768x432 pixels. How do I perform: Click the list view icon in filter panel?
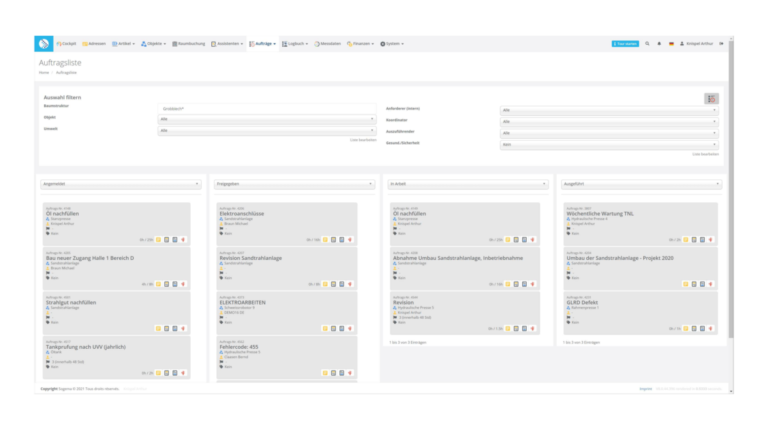click(x=711, y=99)
